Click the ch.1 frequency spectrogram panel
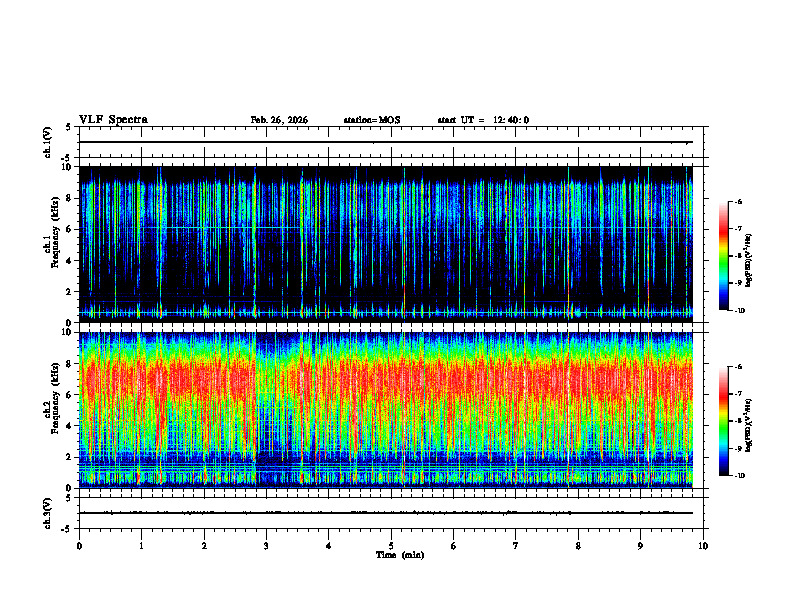The image size is (792, 612). pos(386,244)
